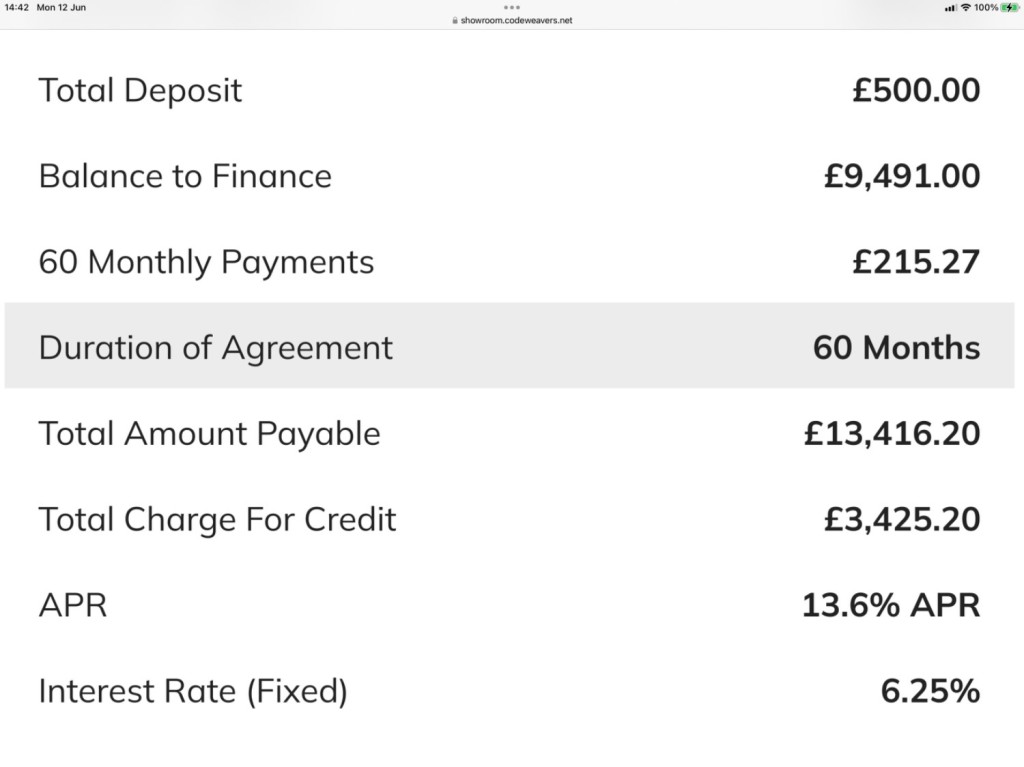Viewport: 1024px width, 767px height.
Task: Tap the three-dot multitasking icon
Action: coord(512,8)
